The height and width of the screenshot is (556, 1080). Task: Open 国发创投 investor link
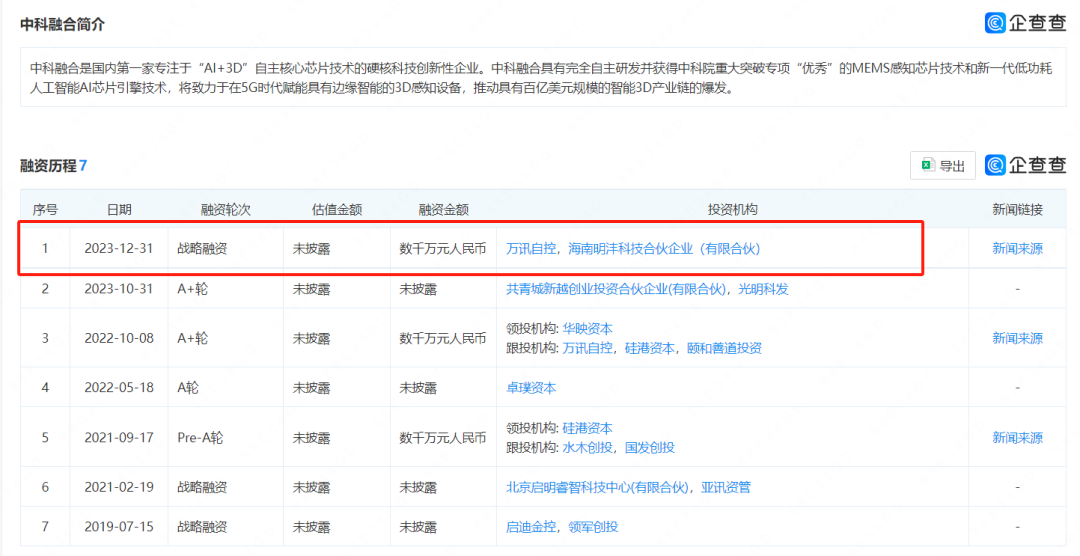(650, 447)
